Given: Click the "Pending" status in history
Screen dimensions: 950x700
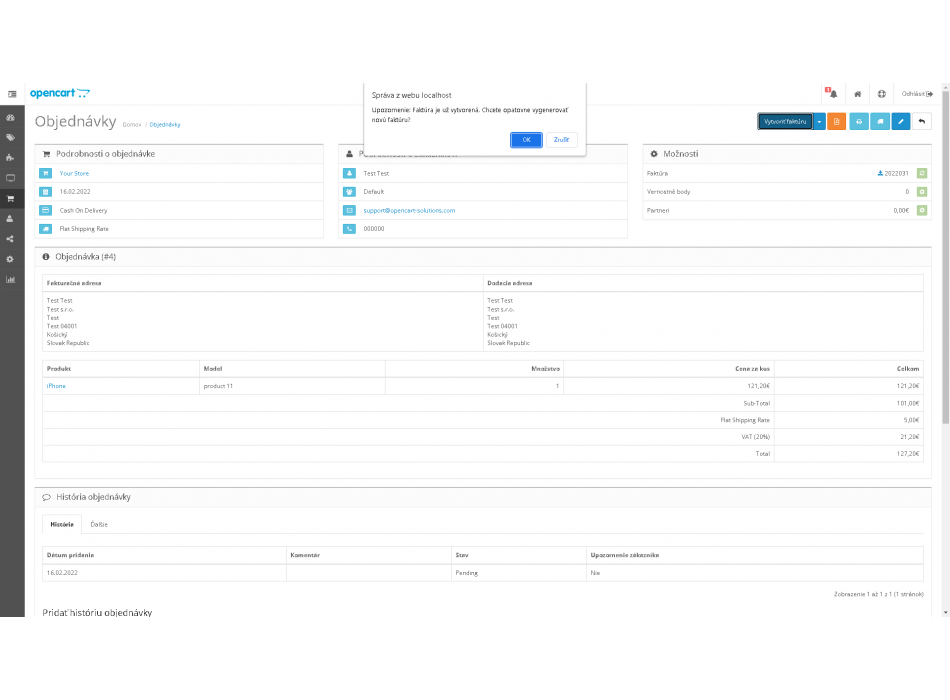Looking at the screenshot, I should (466, 573).
